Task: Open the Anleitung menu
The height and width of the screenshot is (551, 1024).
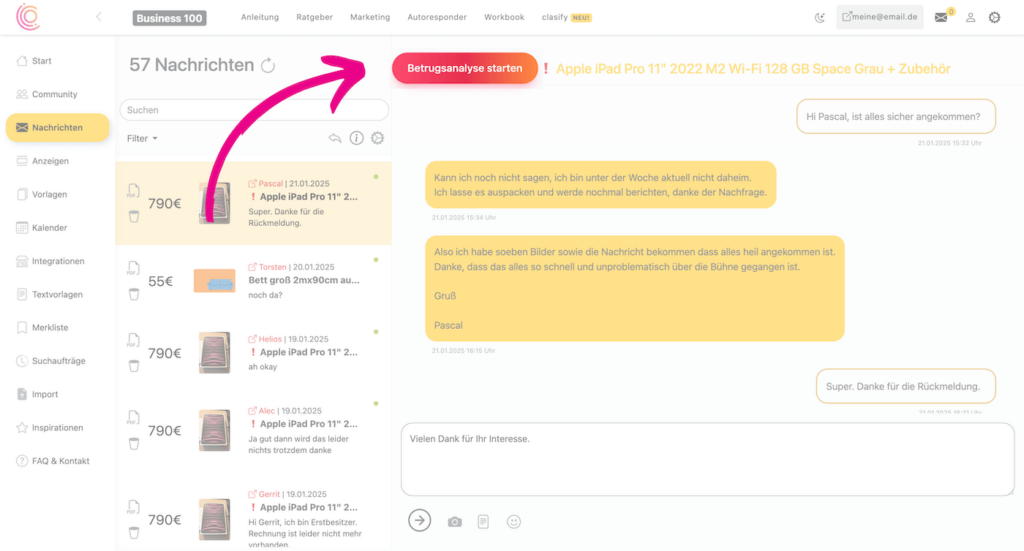Action: (260, 18)
